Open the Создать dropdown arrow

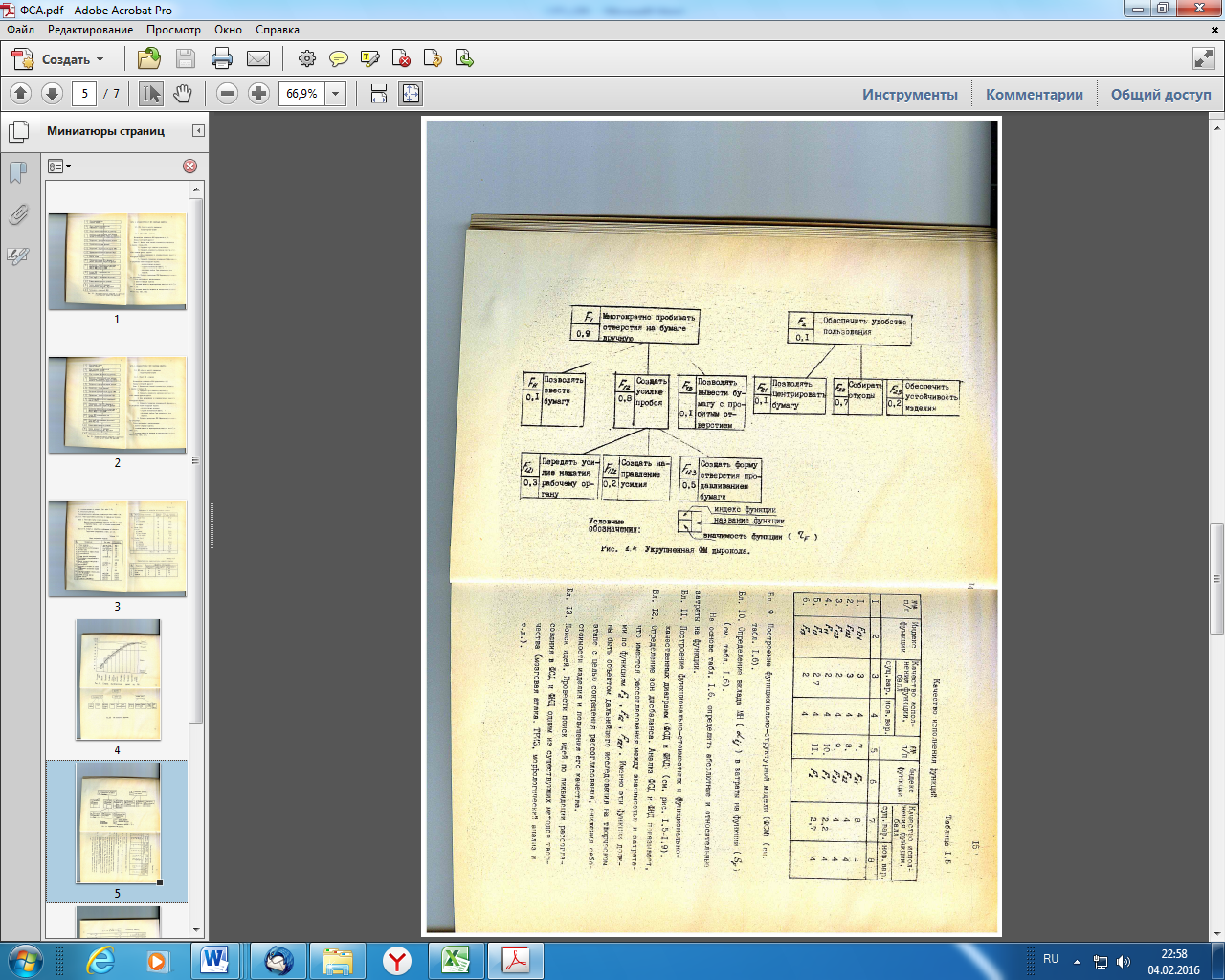pos(100,59)
